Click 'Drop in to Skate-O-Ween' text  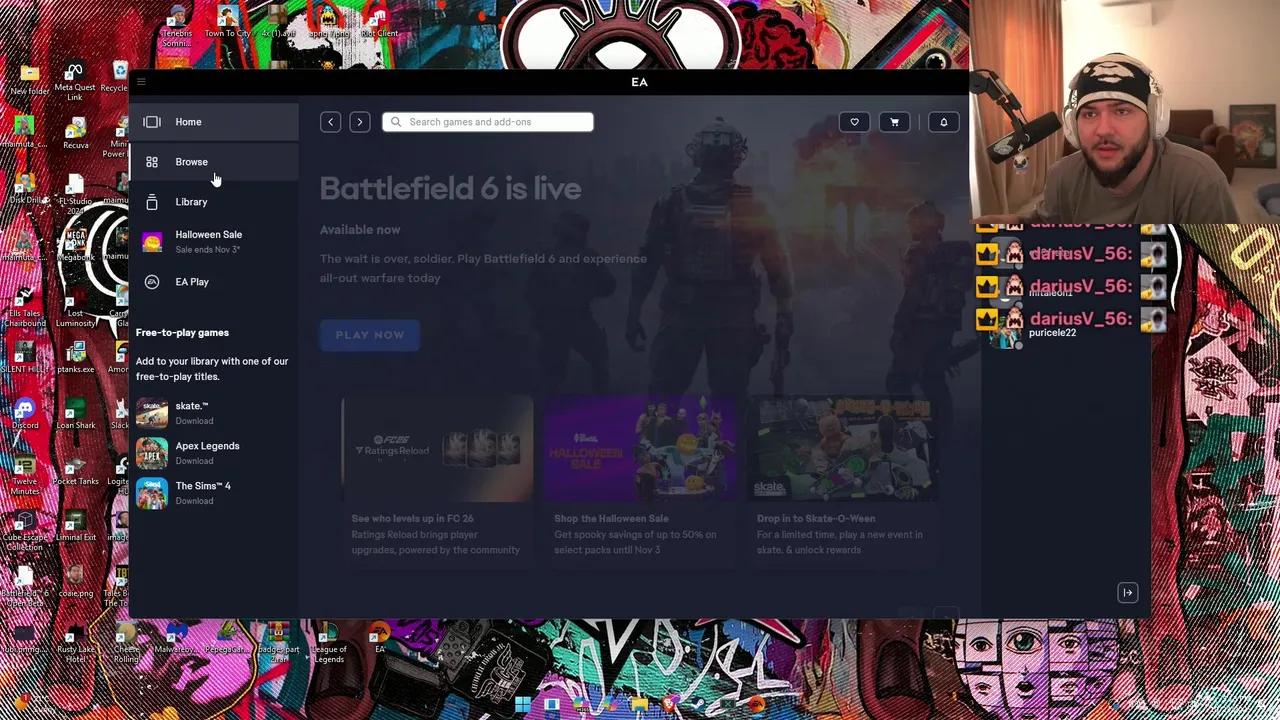click(816, 518)
